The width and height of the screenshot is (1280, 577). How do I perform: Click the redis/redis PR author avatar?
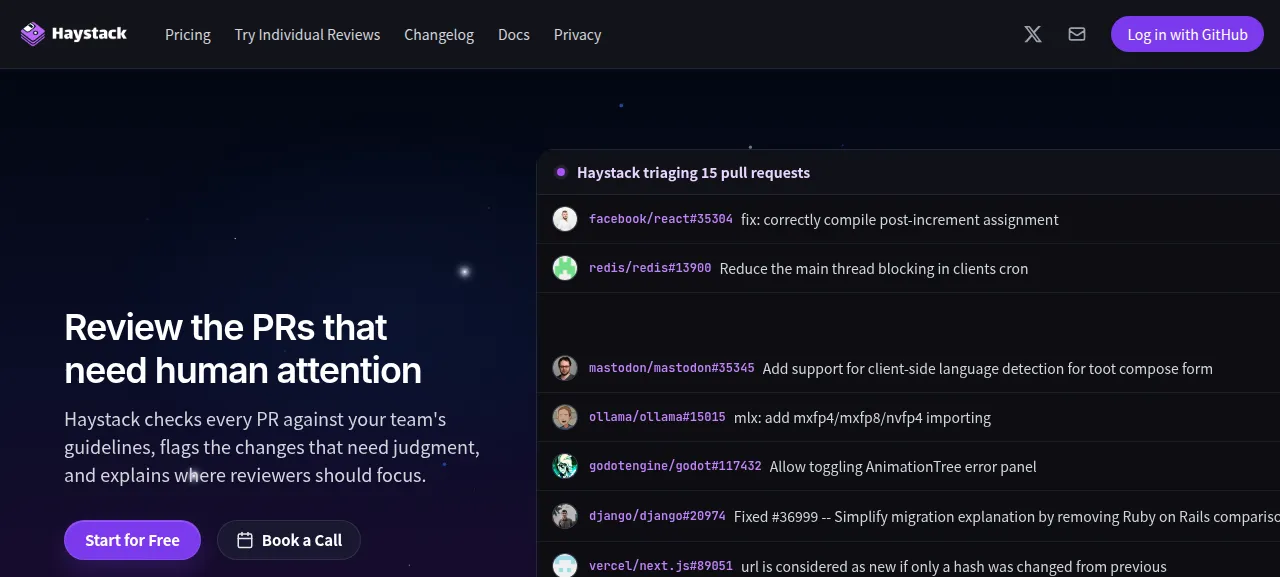565,268
